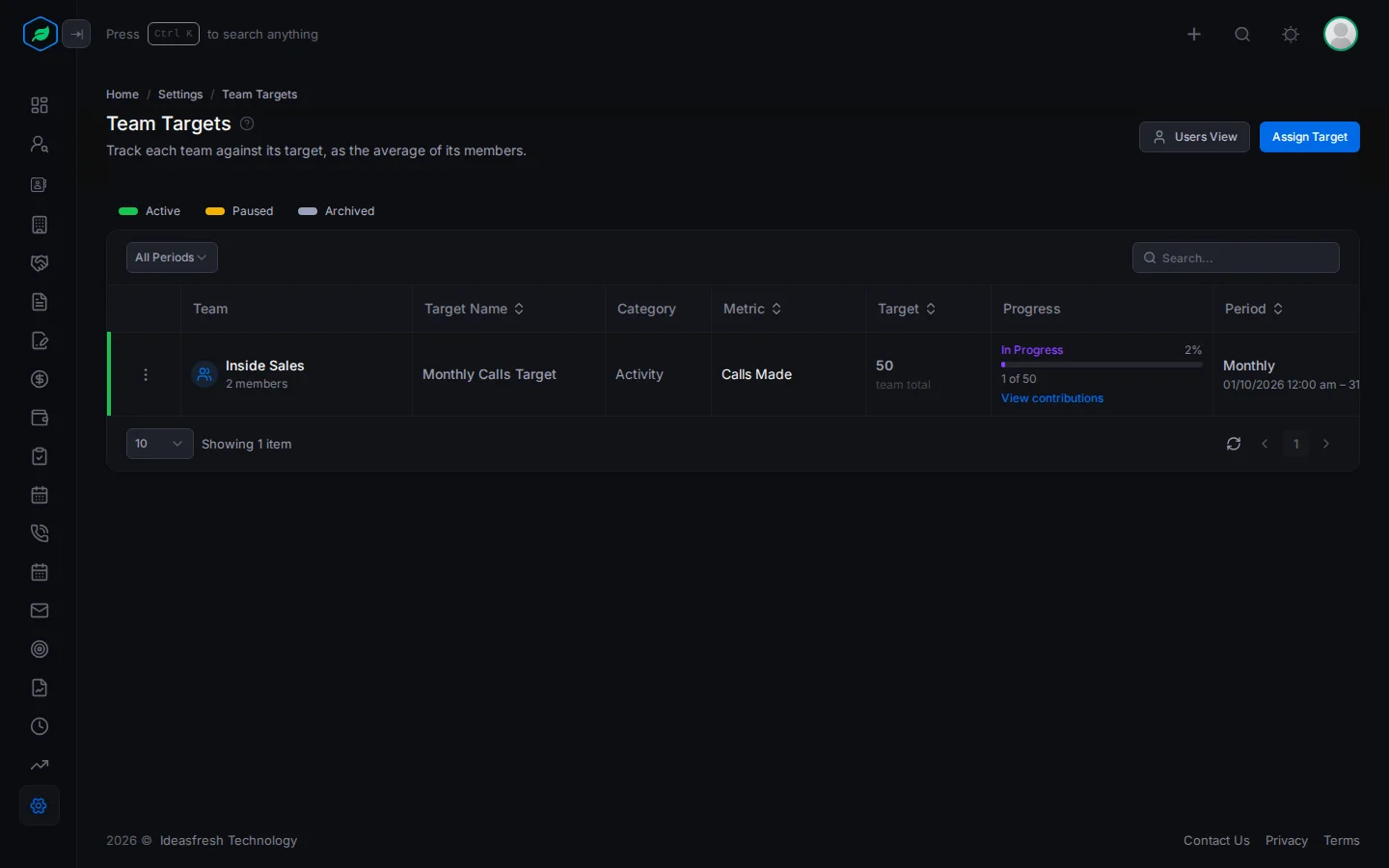Viewport: 1389px width, 868px height.
Task: Click the plus quick-add icon in header
Action: point(1194,35)
